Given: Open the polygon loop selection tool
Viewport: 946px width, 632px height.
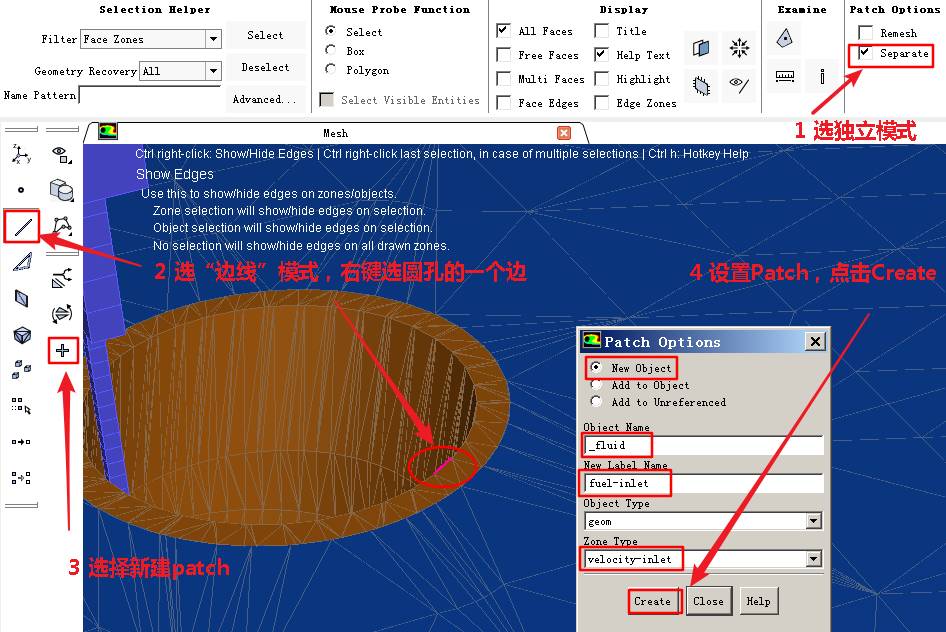Looking at the screenshot, I should (x=62, y=226).
